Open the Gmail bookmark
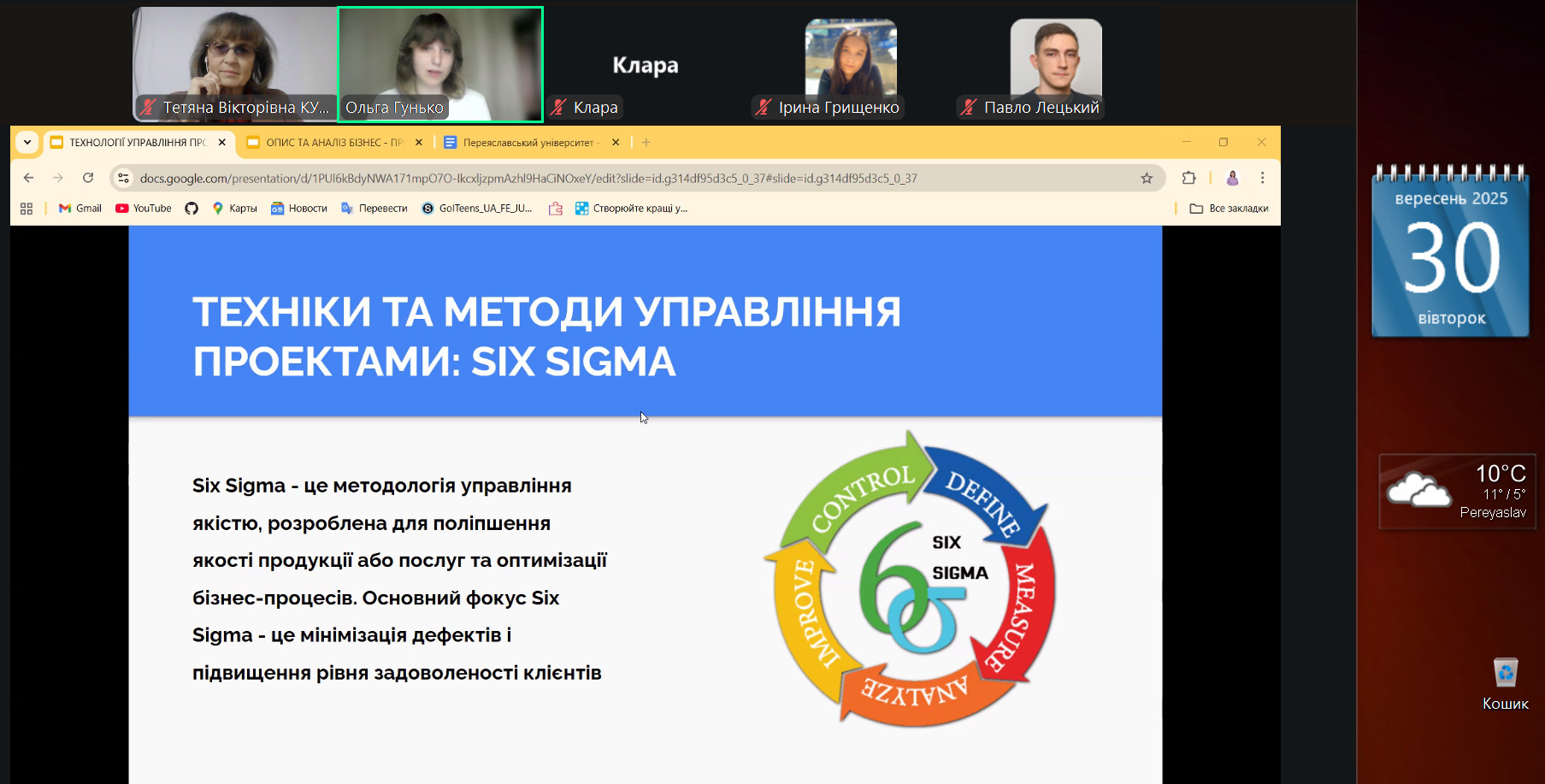This screenshot has height=784, width=1545. tap(80, 209)
